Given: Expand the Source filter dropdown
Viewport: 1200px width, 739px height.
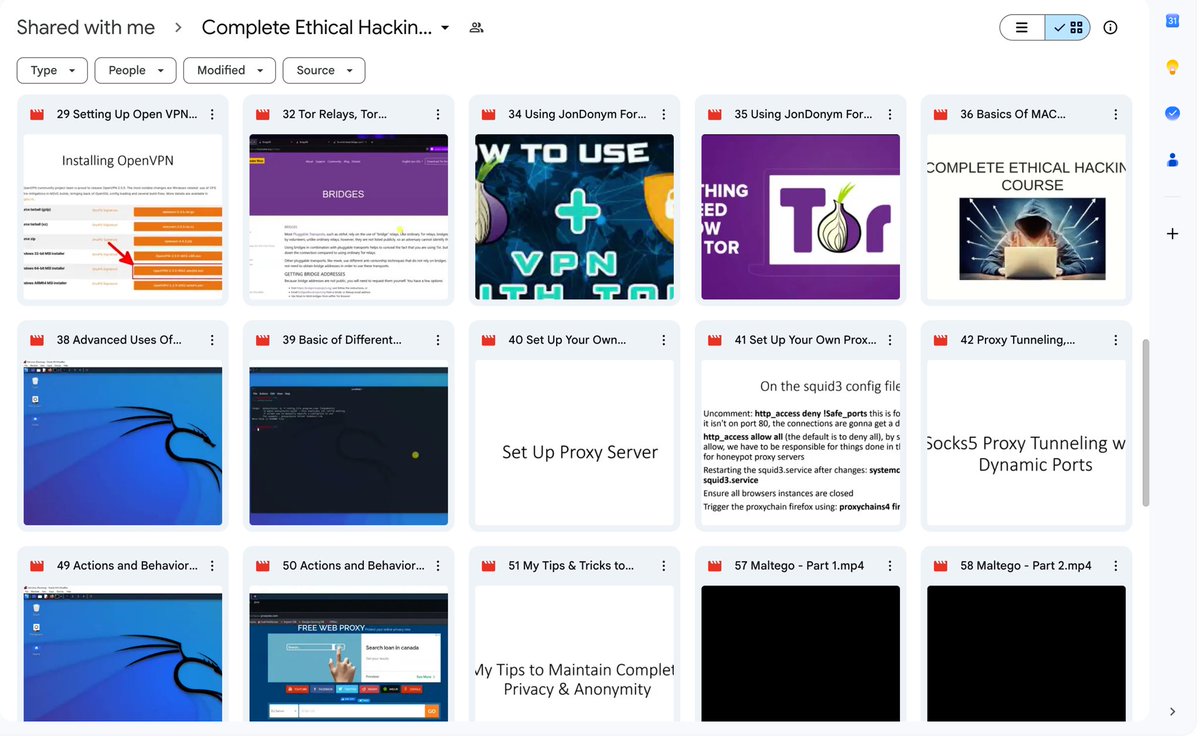Looking at the screenshot, I should pos(324,70).
